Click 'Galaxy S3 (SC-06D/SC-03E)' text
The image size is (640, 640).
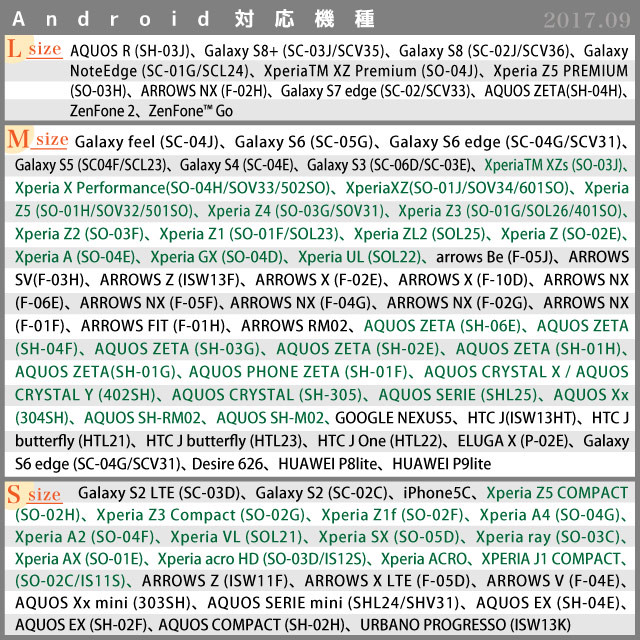(x=388, y=165)
